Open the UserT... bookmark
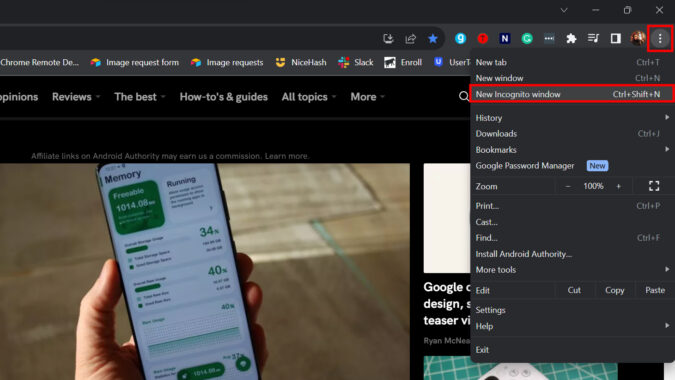The image size is (675, 380). pos(452,62)
